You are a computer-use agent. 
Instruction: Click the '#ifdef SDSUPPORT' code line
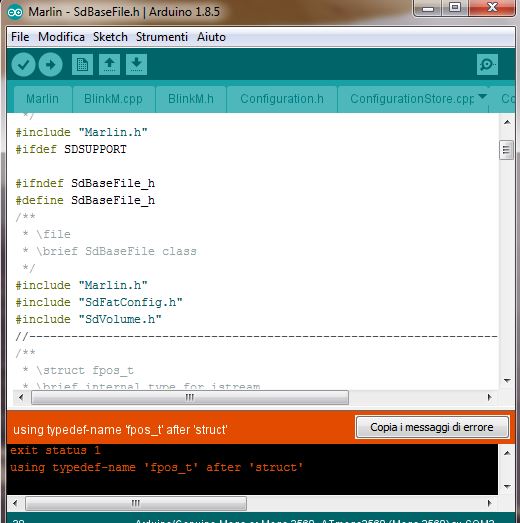pos(71,149)
